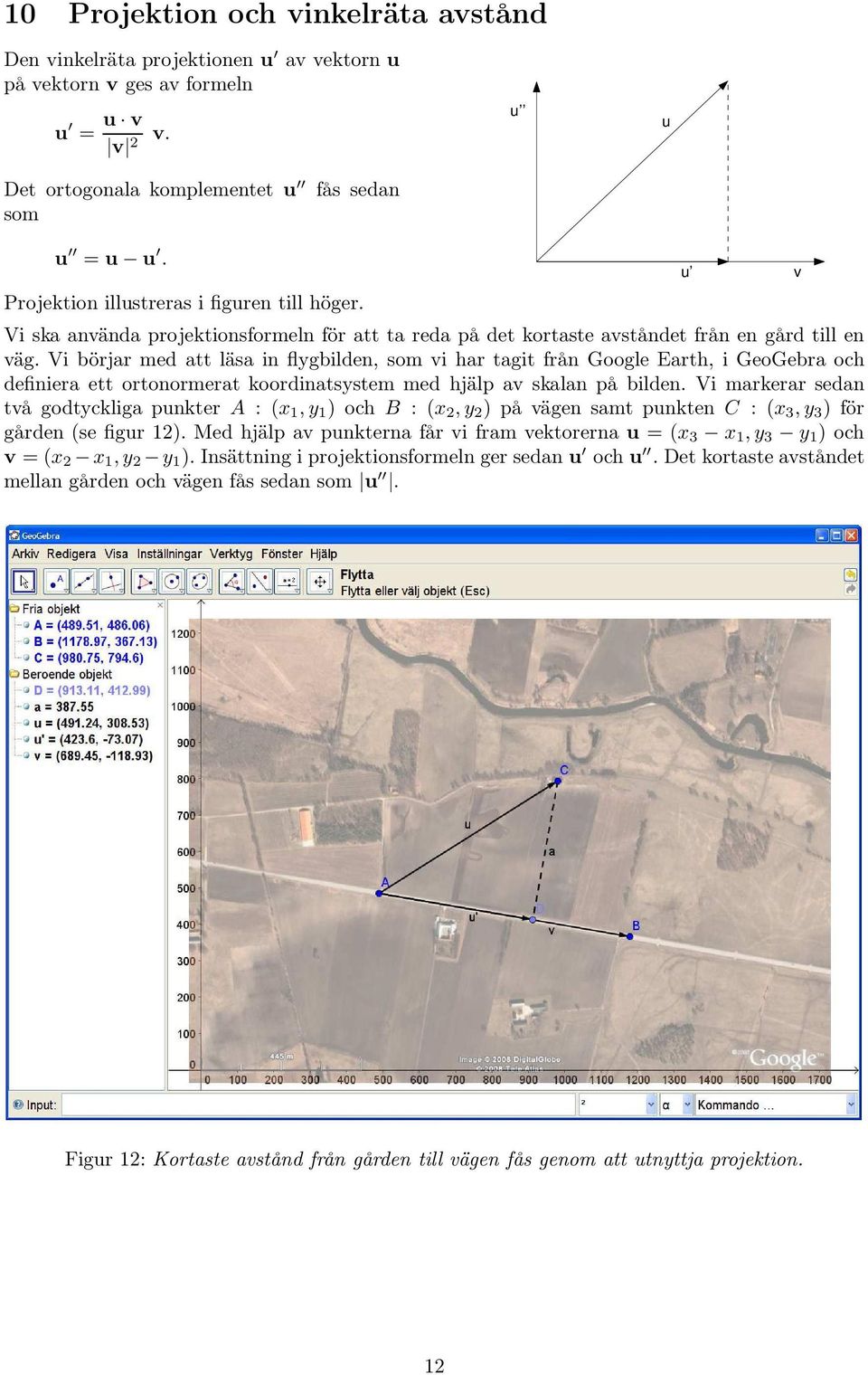Toggle visibility bullet for vector u
The width and height of the screenshot is (868, 1375).
(27, 723)
